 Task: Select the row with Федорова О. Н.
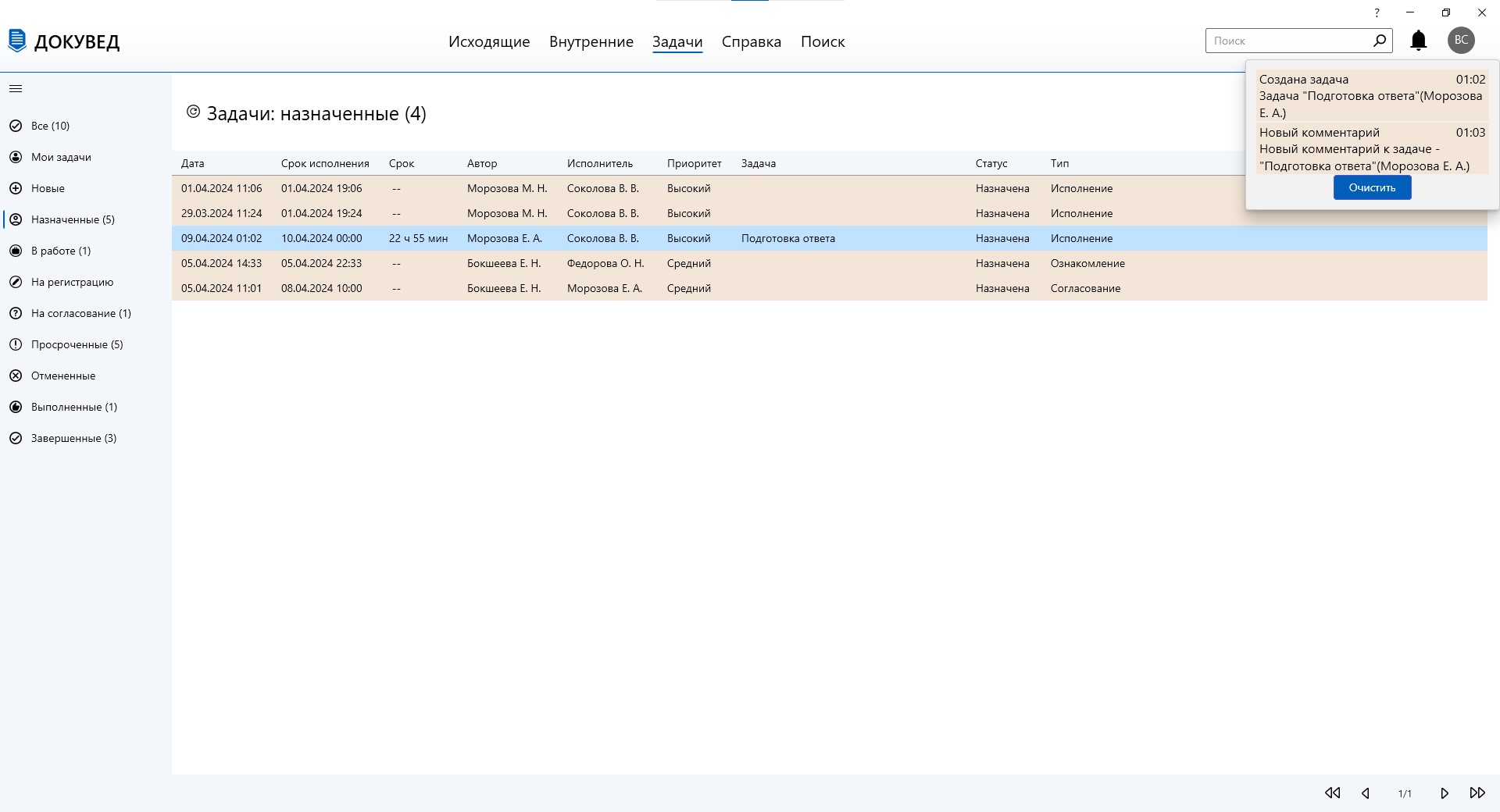(830, 263)
